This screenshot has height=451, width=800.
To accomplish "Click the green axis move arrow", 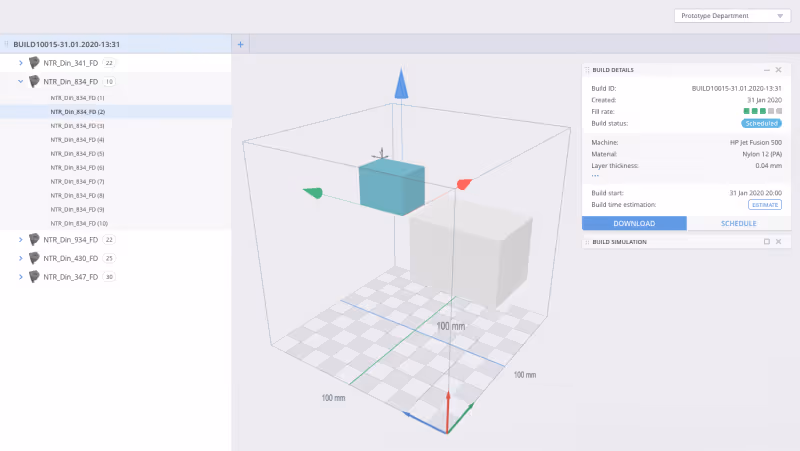I will pos(313,192).
